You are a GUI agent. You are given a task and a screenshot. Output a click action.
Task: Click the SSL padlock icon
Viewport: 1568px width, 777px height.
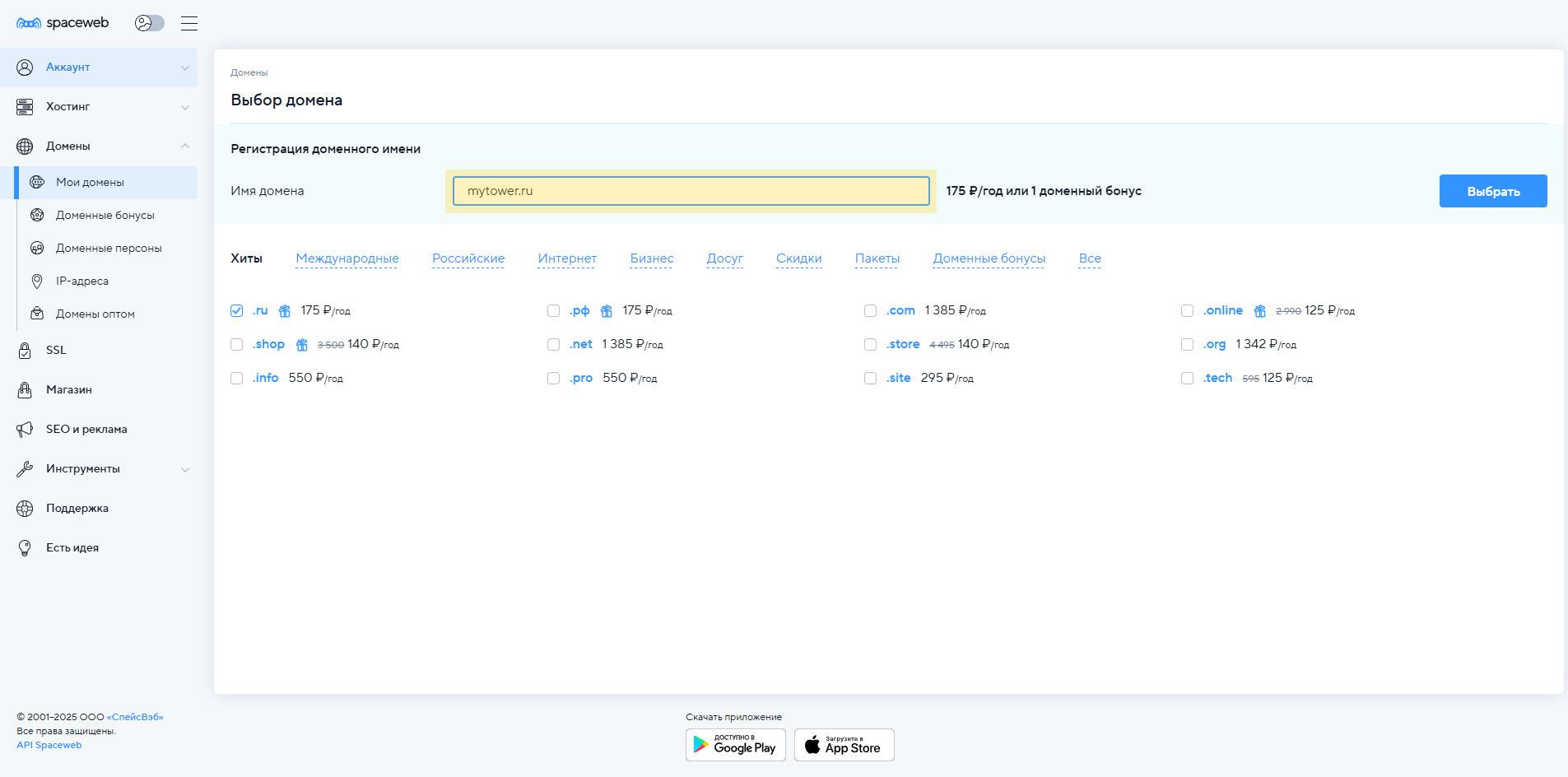pyautogui.click(x=25, y=350)
